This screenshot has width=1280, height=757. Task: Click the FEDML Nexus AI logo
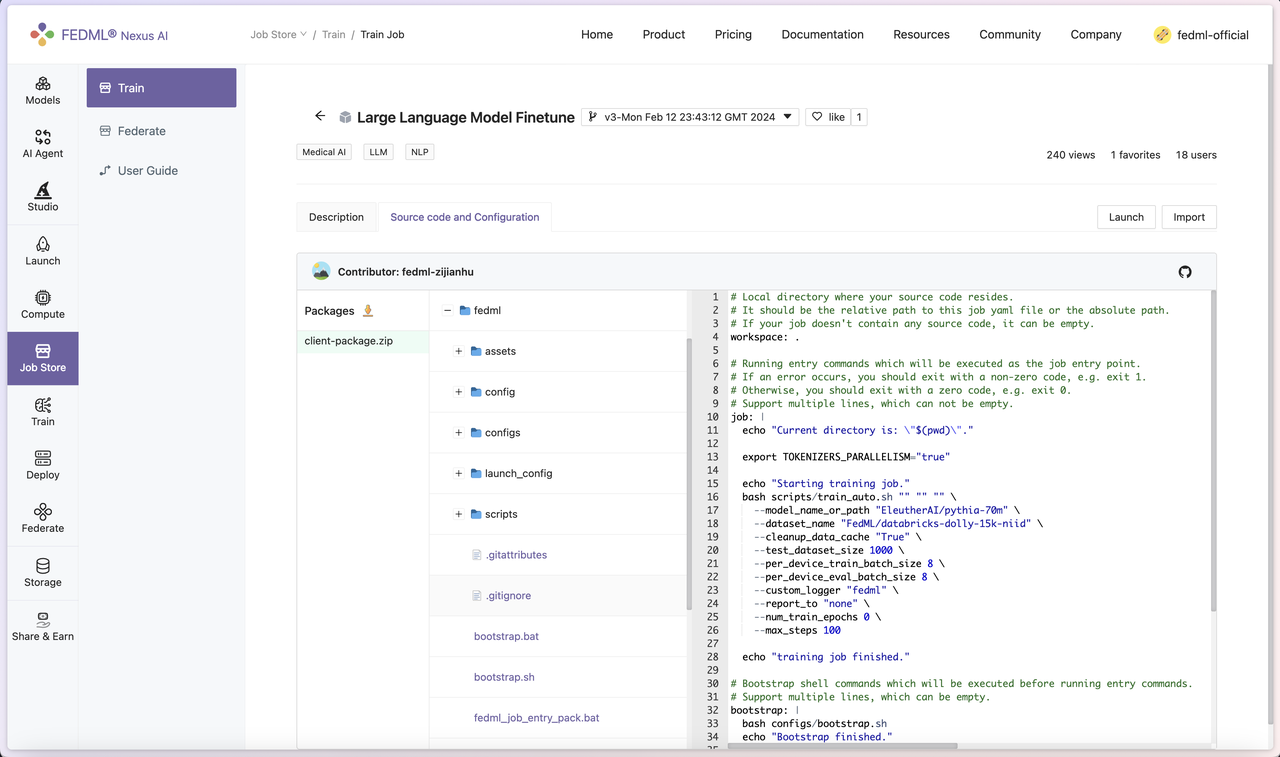point(98,34)
